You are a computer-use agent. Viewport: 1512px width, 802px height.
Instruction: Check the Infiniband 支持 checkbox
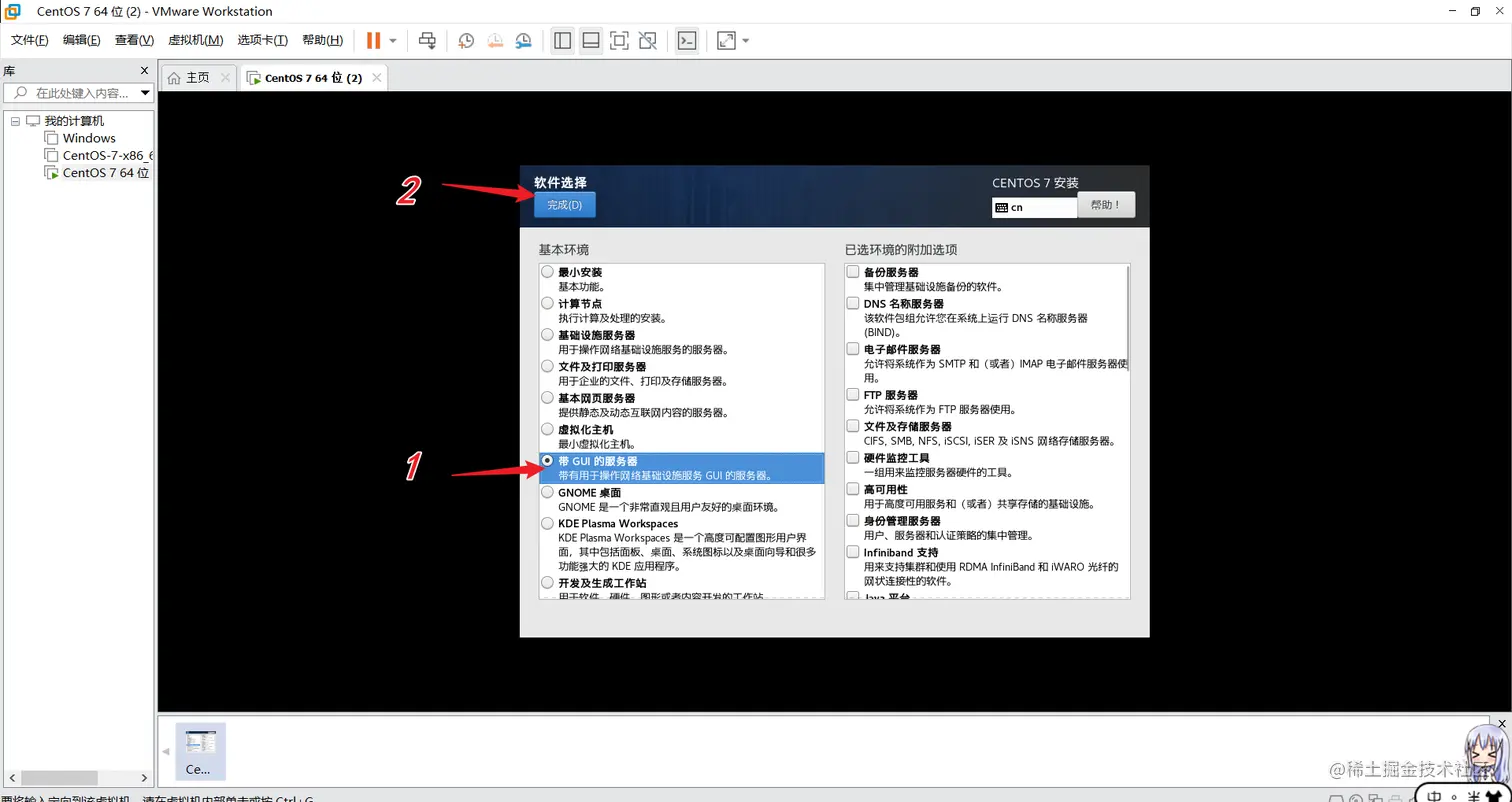[853, 552]
